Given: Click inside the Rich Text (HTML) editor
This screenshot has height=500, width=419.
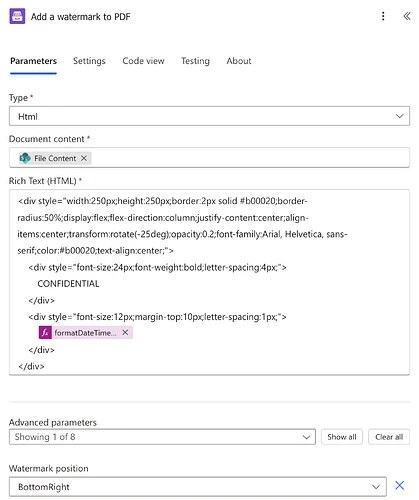Looking at the screenshot, I should (x=209, y=283).
